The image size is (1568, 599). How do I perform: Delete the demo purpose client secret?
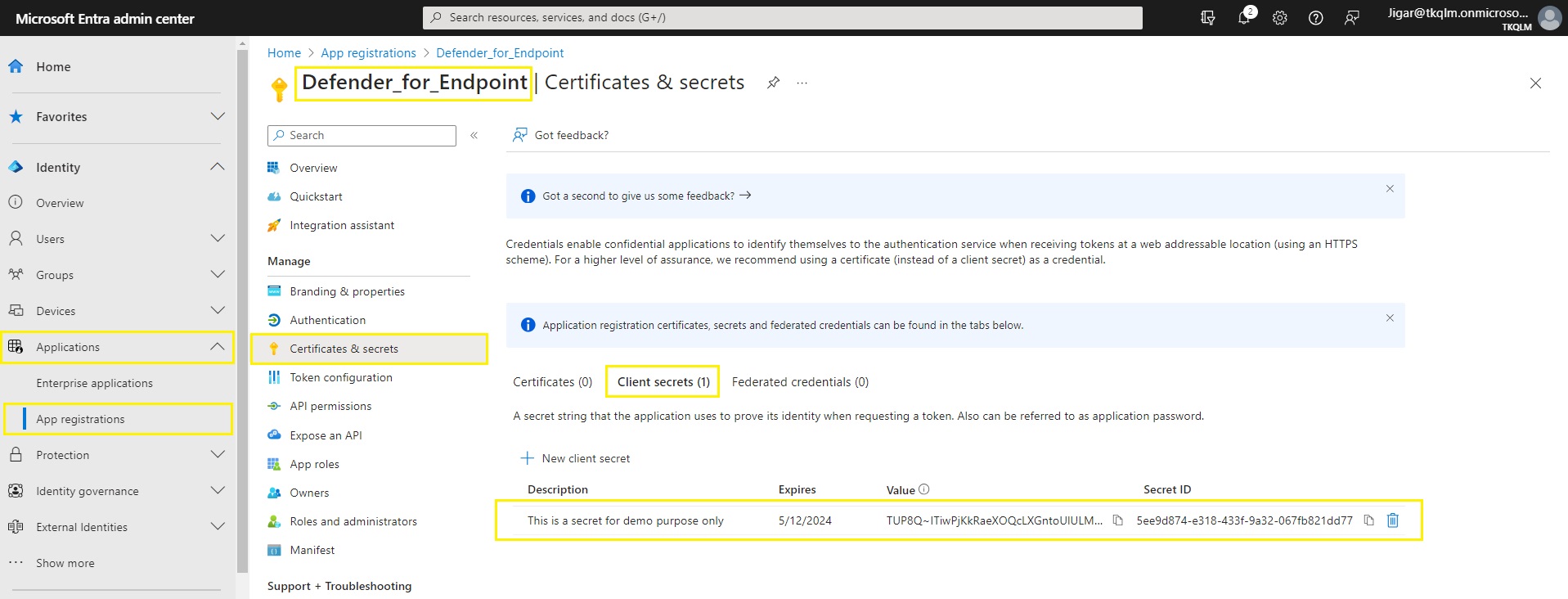pos(1393,520)
